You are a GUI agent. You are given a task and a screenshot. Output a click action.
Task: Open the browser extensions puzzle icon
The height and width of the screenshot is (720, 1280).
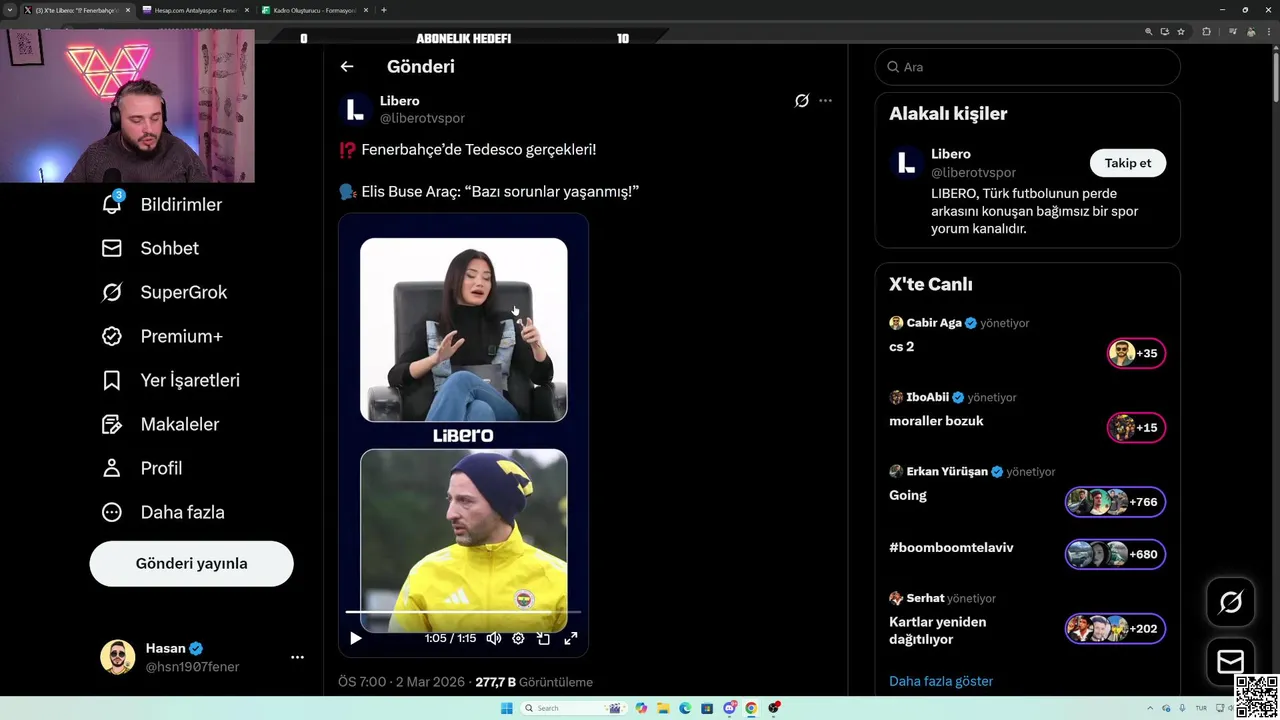coord(1206,32)
